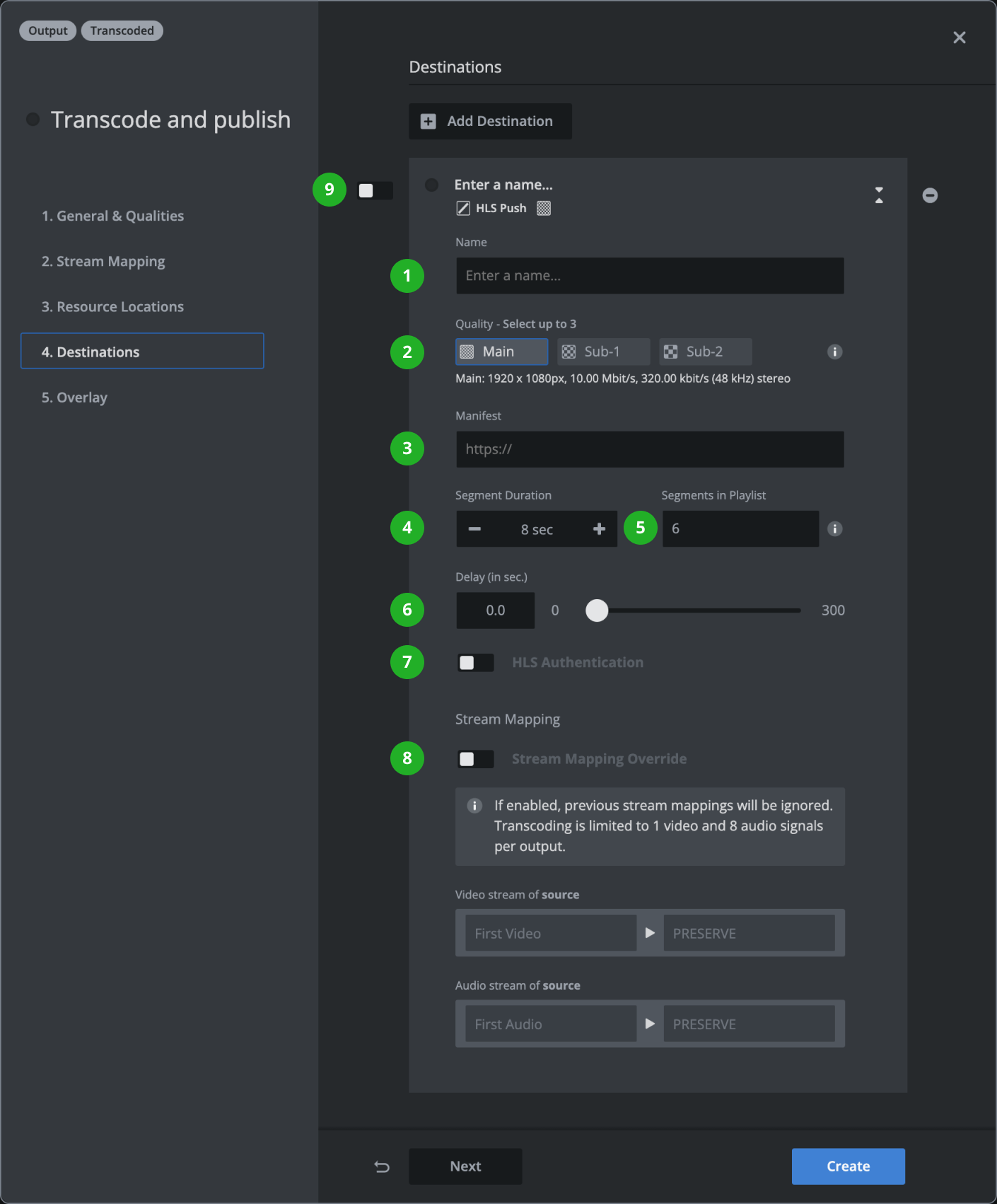Image resolution: width=997 pixels, height=1204 pixels.
Task: Turn on Stream Mapping Override
Action: point(475,759)
